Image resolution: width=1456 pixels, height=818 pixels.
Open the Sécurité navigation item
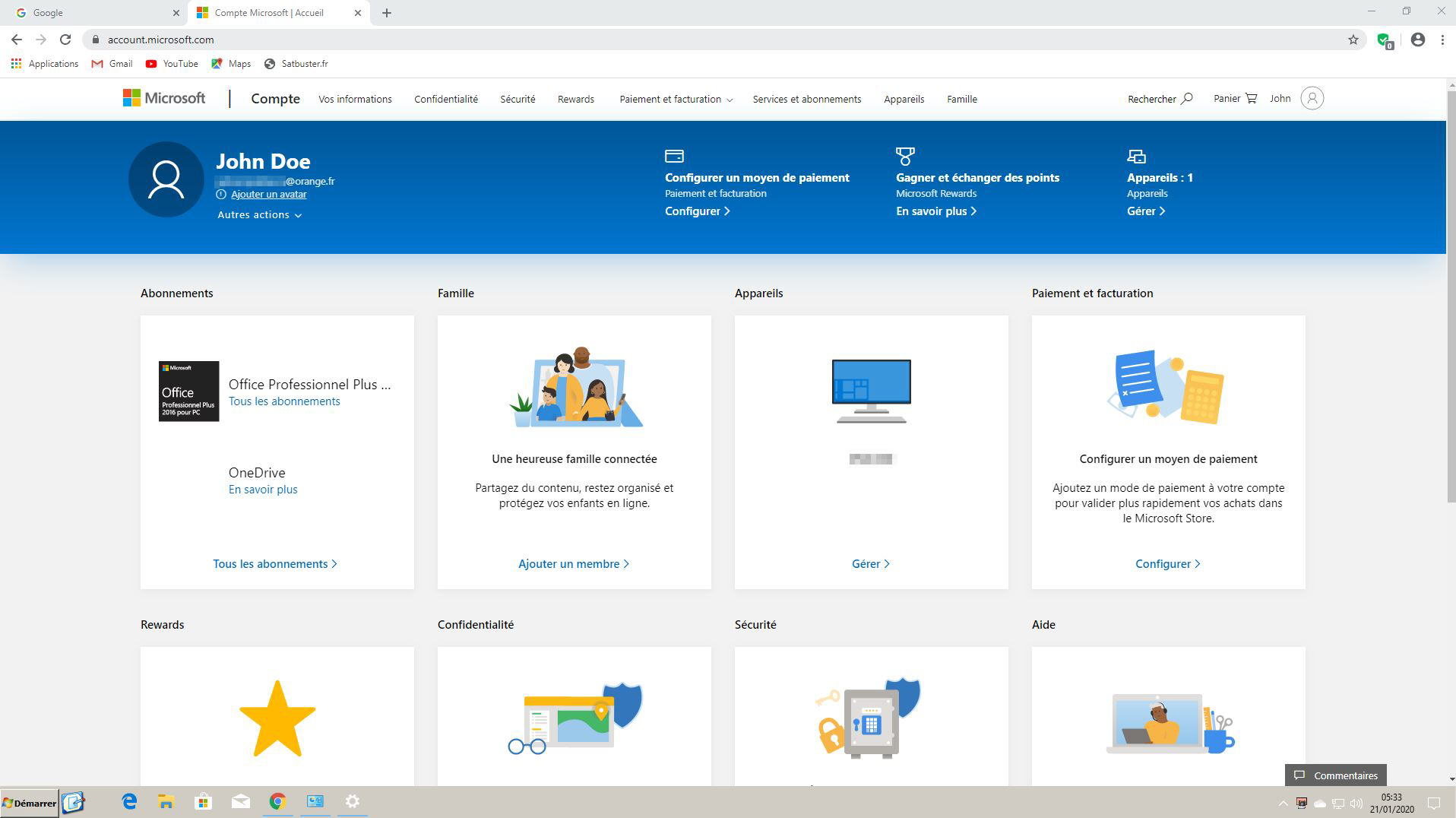[518, 99]
